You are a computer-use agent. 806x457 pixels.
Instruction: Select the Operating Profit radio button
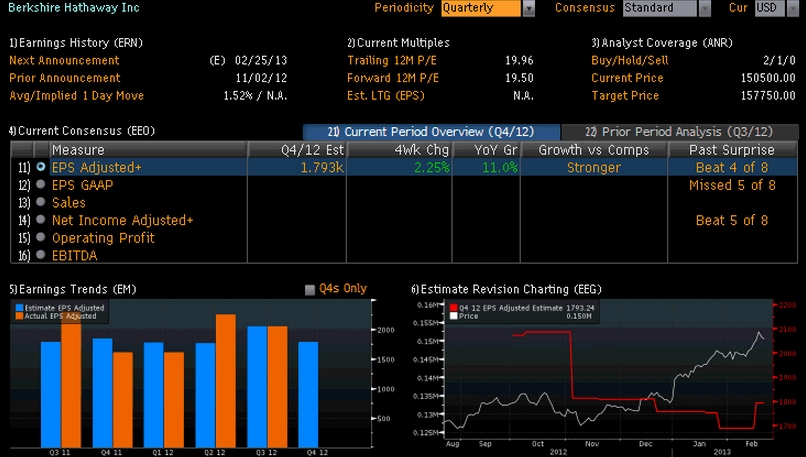(x=41, y=237)
